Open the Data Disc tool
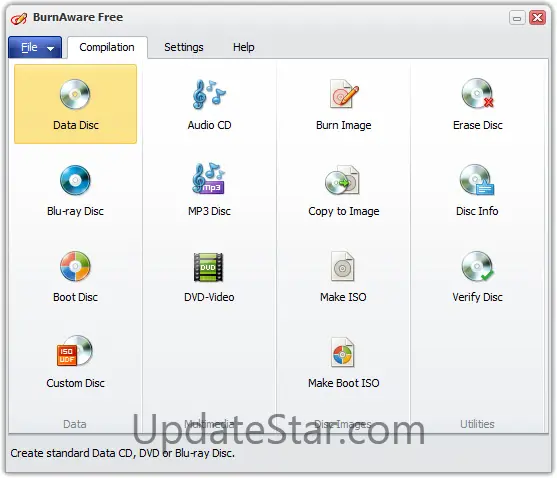The height and width of the screenshot is (478, 557). coord(75,104)
